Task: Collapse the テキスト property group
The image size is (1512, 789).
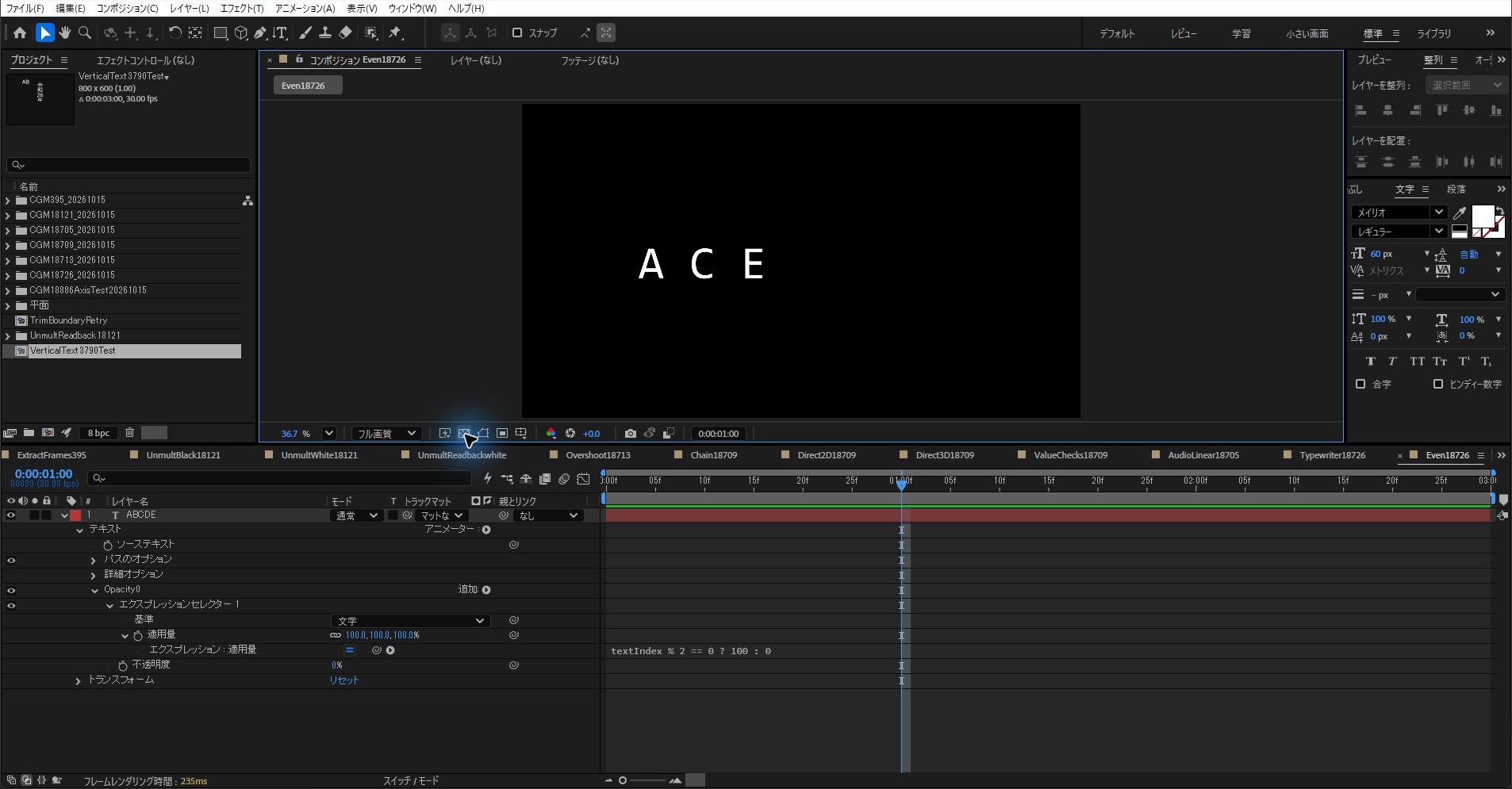Action: coord(79,530)
